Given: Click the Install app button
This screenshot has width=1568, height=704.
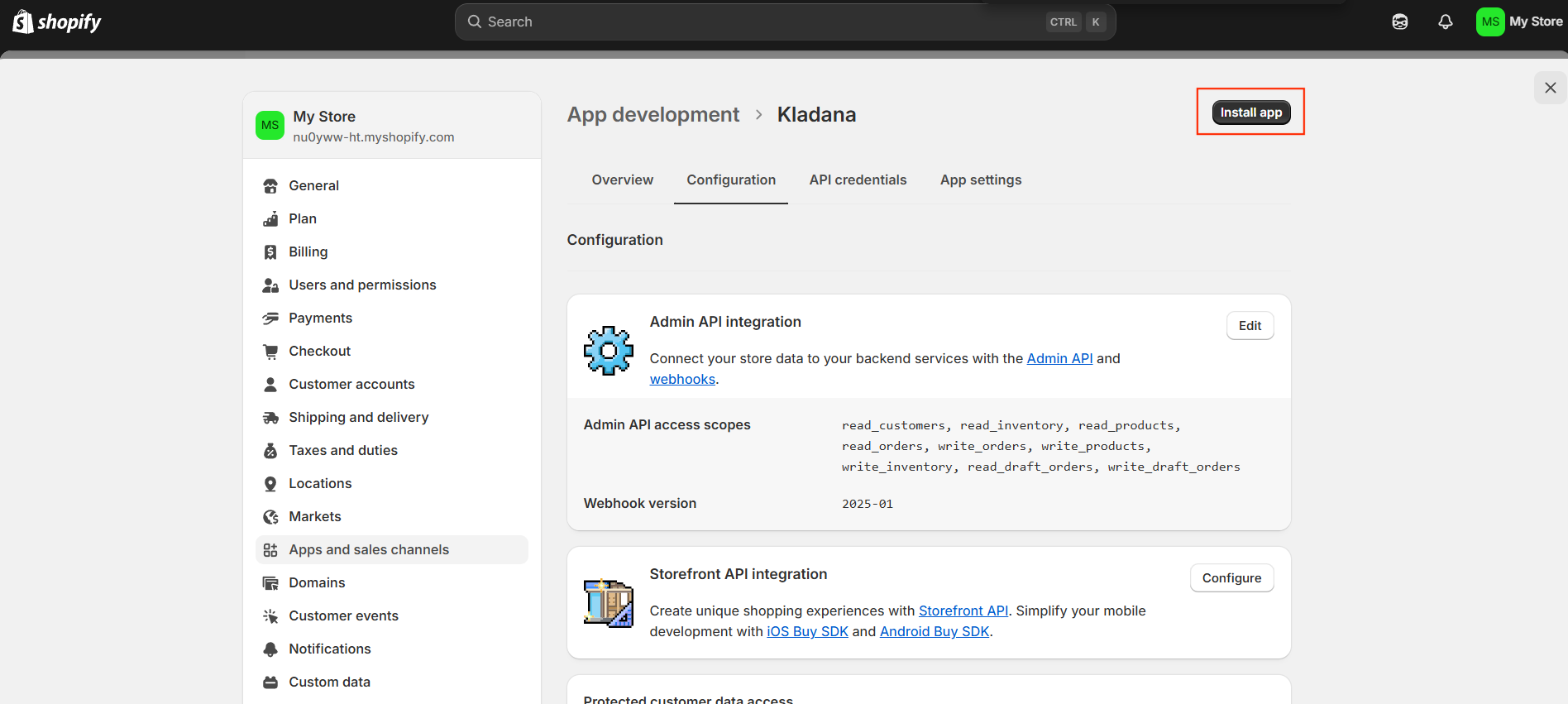Looking at the screenshot, I should point(1251,113).
